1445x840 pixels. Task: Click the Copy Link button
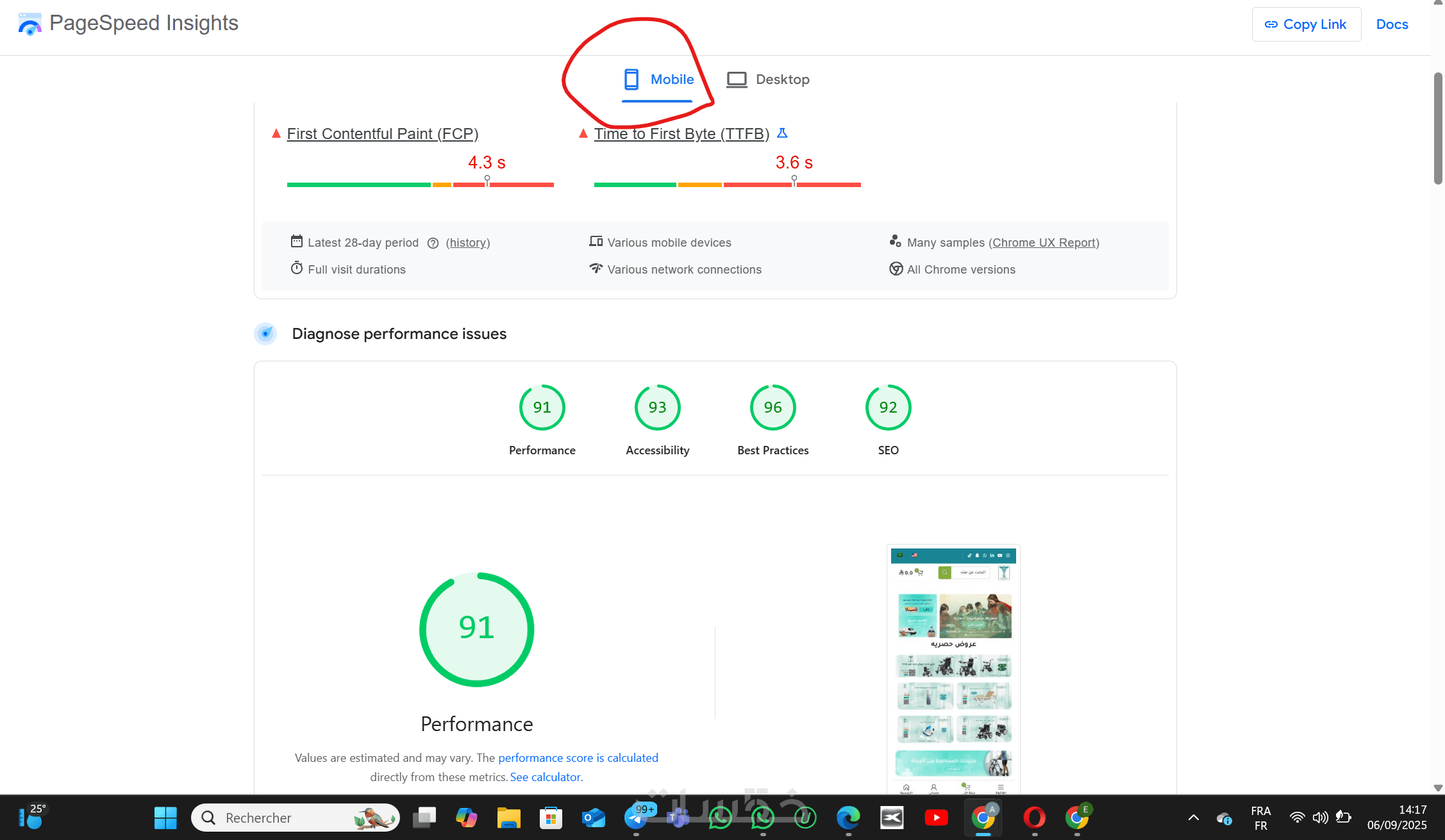click(1306, 24)
